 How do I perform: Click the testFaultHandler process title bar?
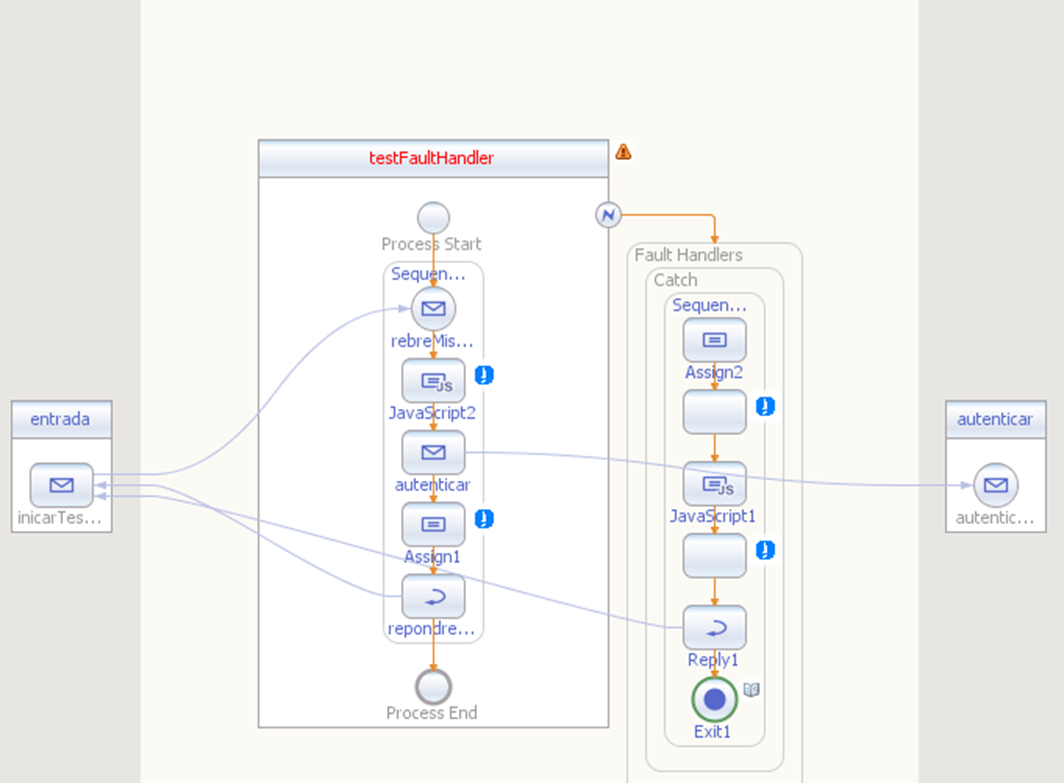coord(433,159)
